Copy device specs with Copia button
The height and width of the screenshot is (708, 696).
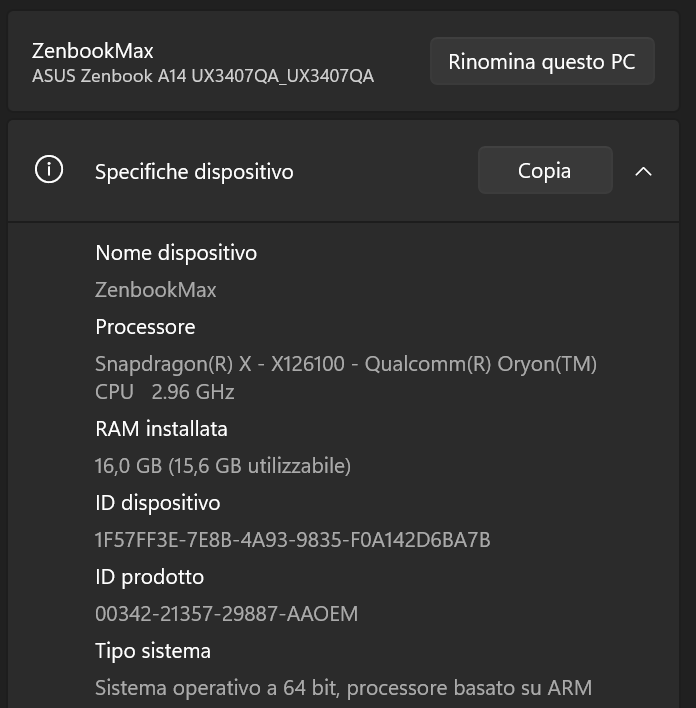tap(545, 170)
